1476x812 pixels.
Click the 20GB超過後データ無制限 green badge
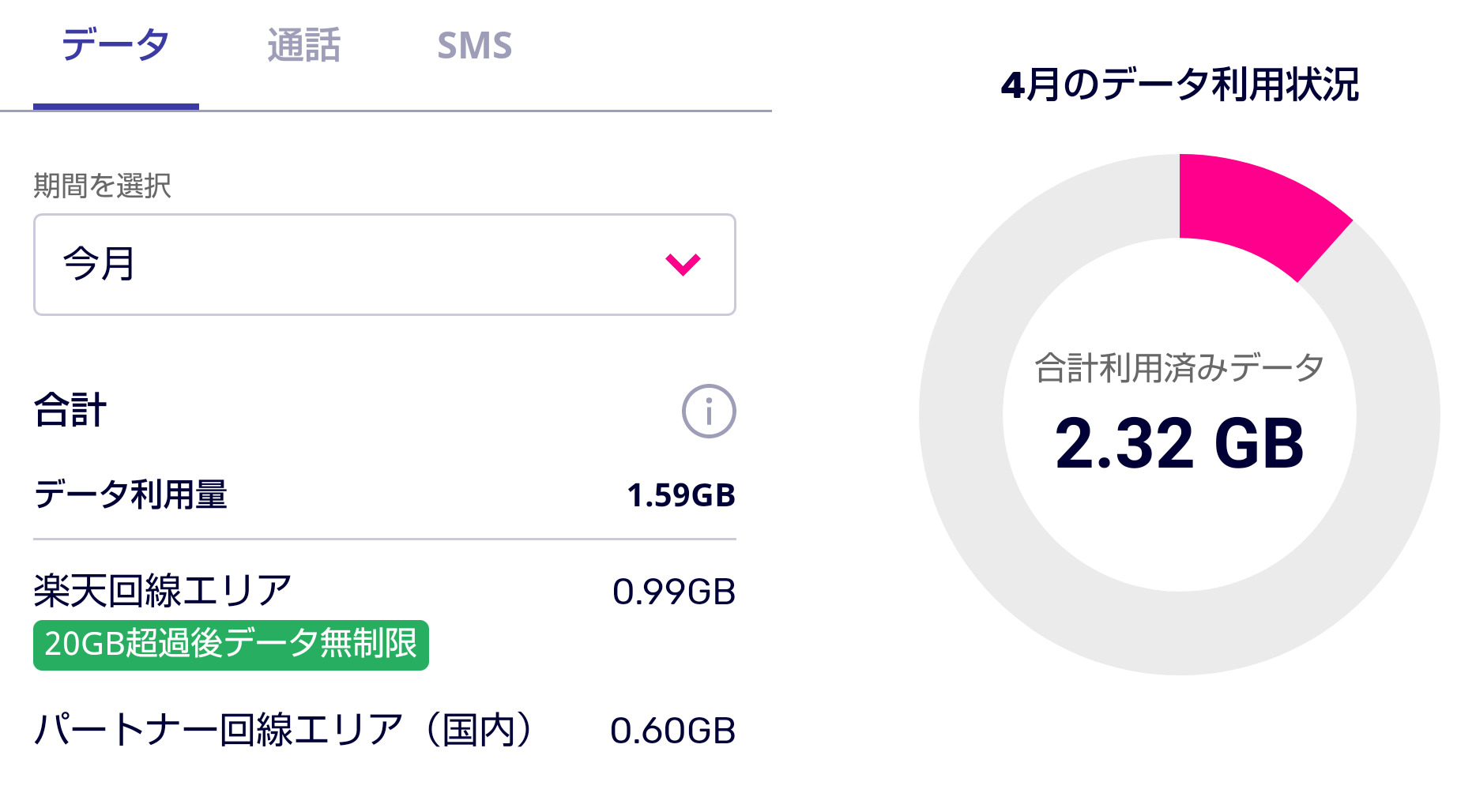231,645
